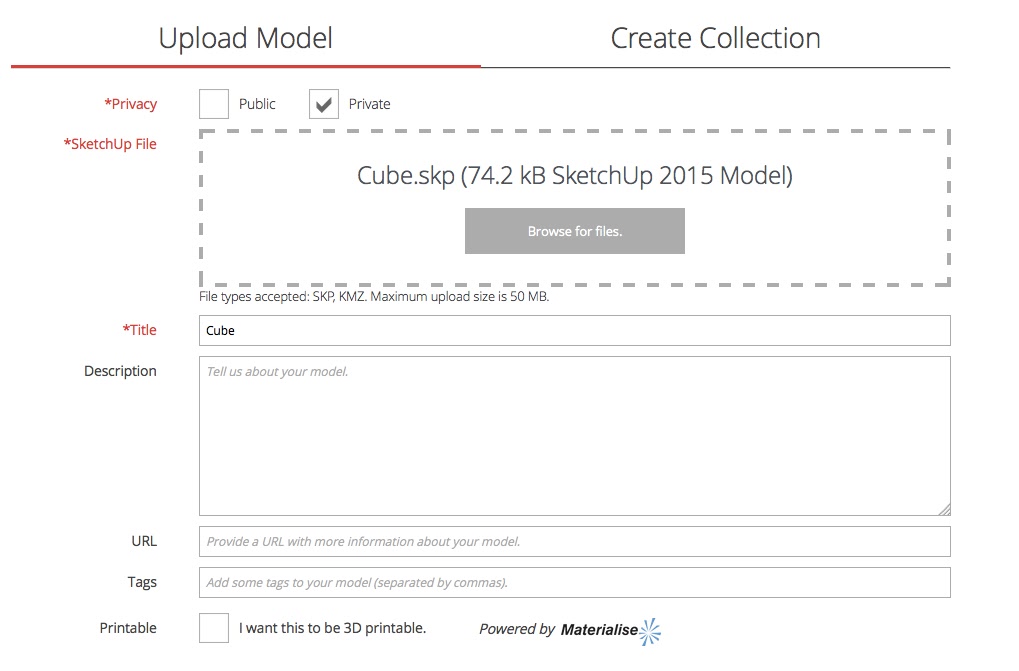Click the Description text area
This screenshot has width=1019, height=671.
[x=575, y=435]
